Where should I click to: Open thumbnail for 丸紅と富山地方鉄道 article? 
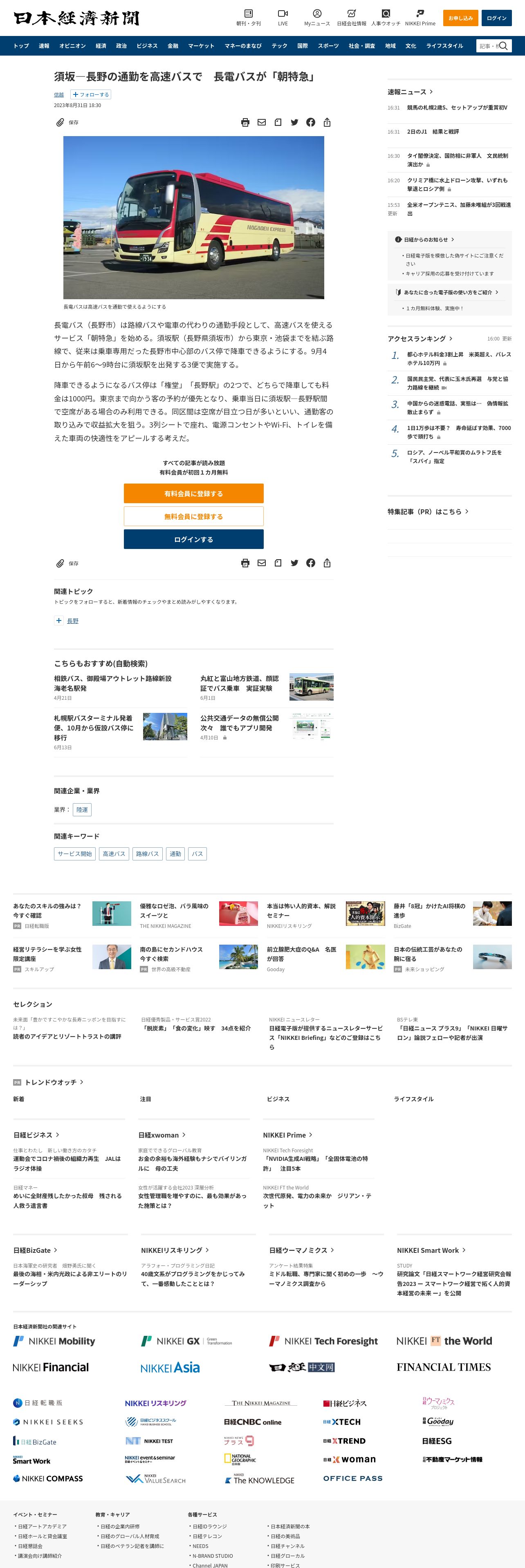[x=311, y=687]
